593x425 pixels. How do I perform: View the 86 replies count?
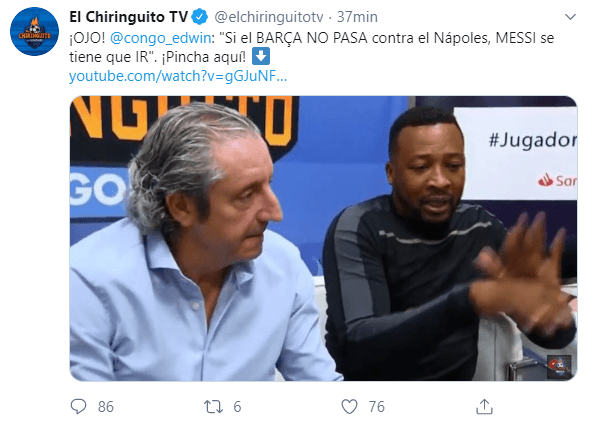[x=106, y=407]
